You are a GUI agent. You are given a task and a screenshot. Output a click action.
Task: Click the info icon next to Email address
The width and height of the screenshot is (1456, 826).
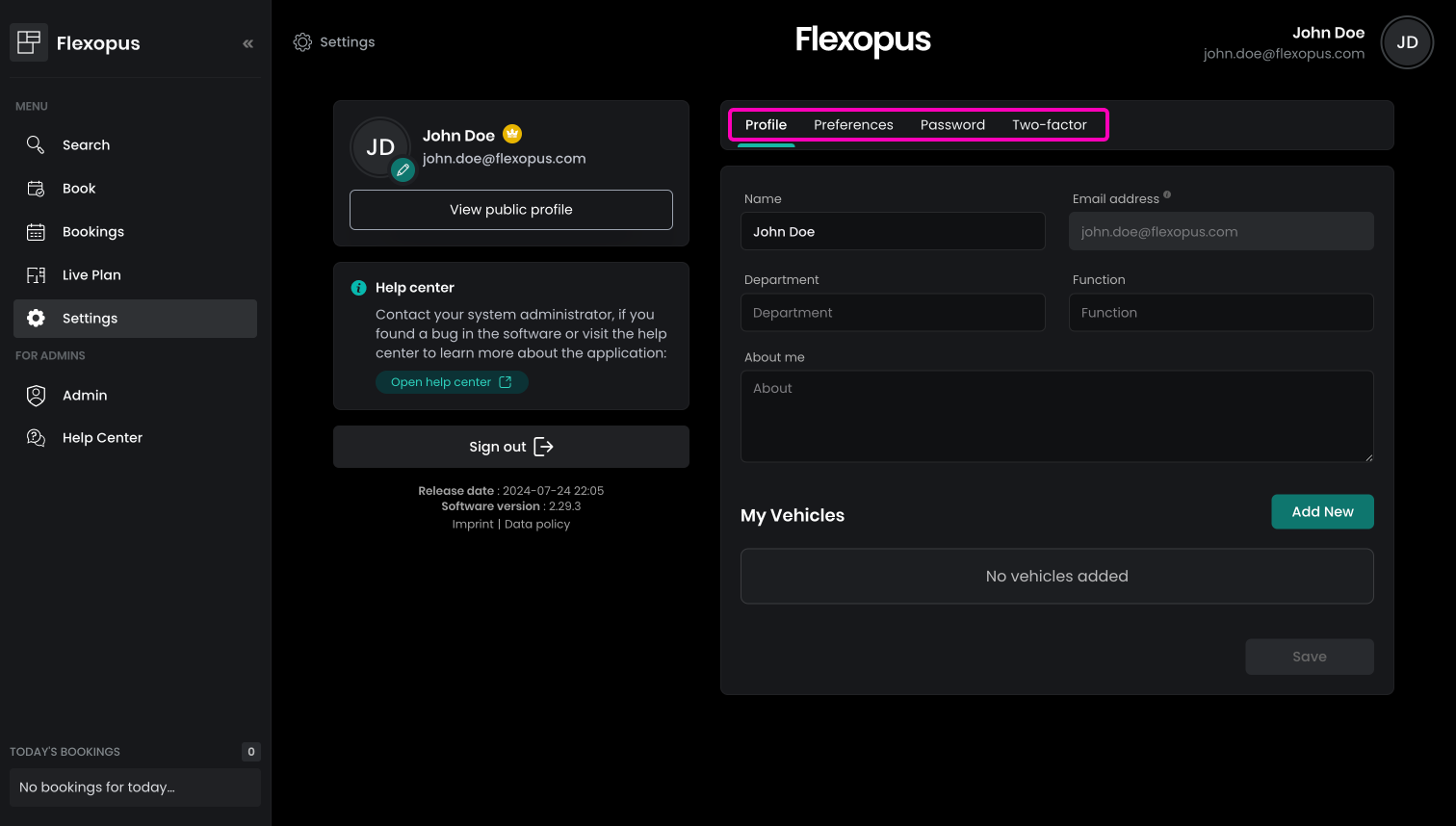[1167, 195]
